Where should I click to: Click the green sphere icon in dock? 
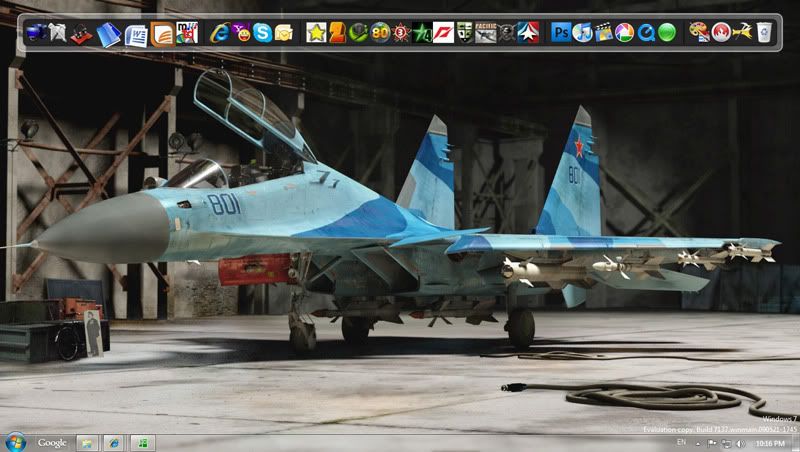pyautogui.click(x=667, y=33)
